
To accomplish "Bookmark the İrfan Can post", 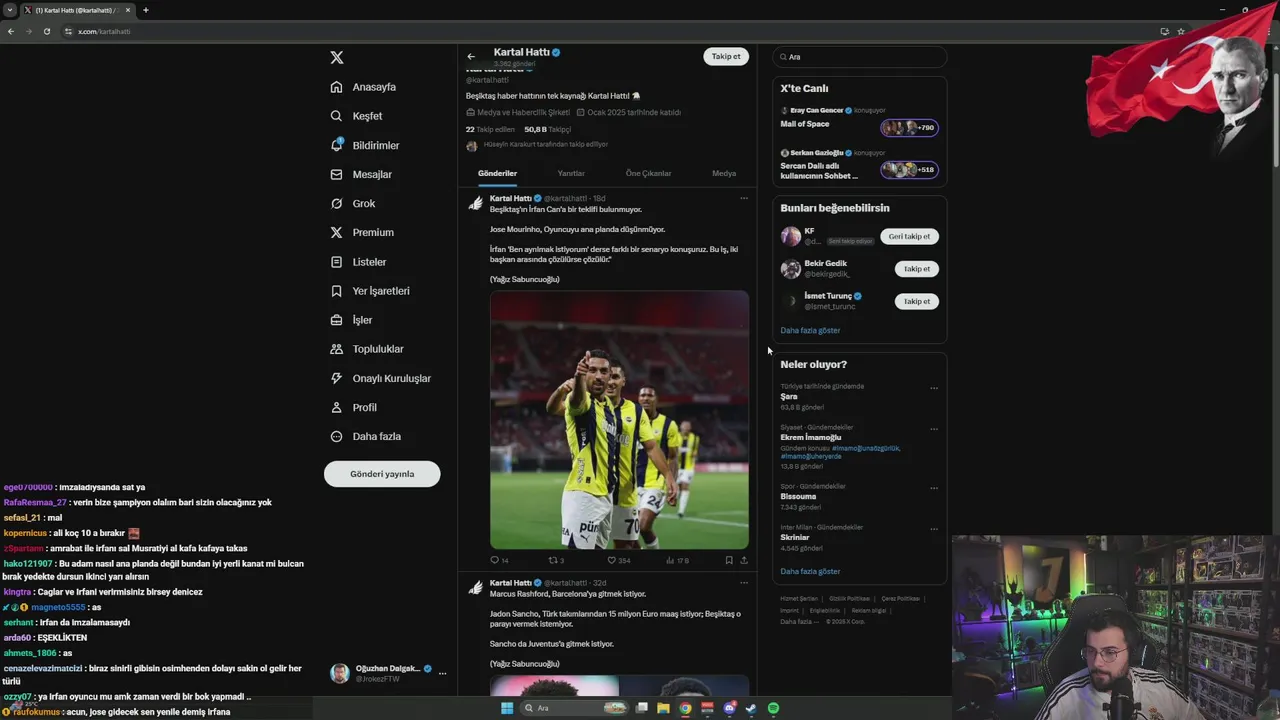I will coord(729,560).
